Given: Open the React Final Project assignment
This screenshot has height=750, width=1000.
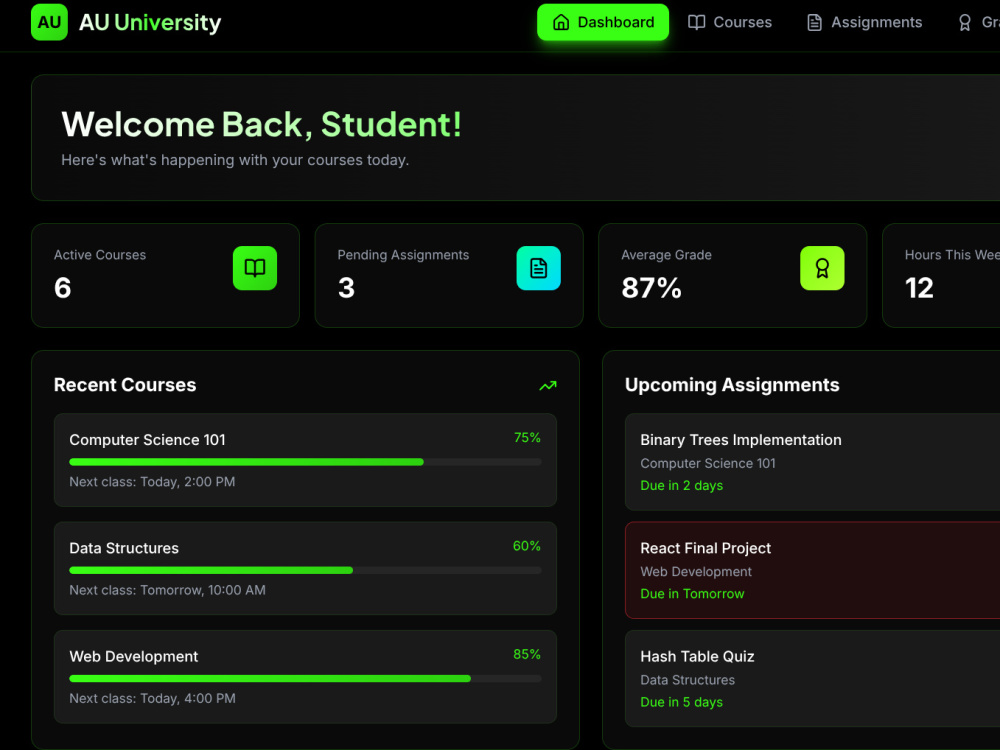Looking at the screenshot, I should tap(812, 570).
